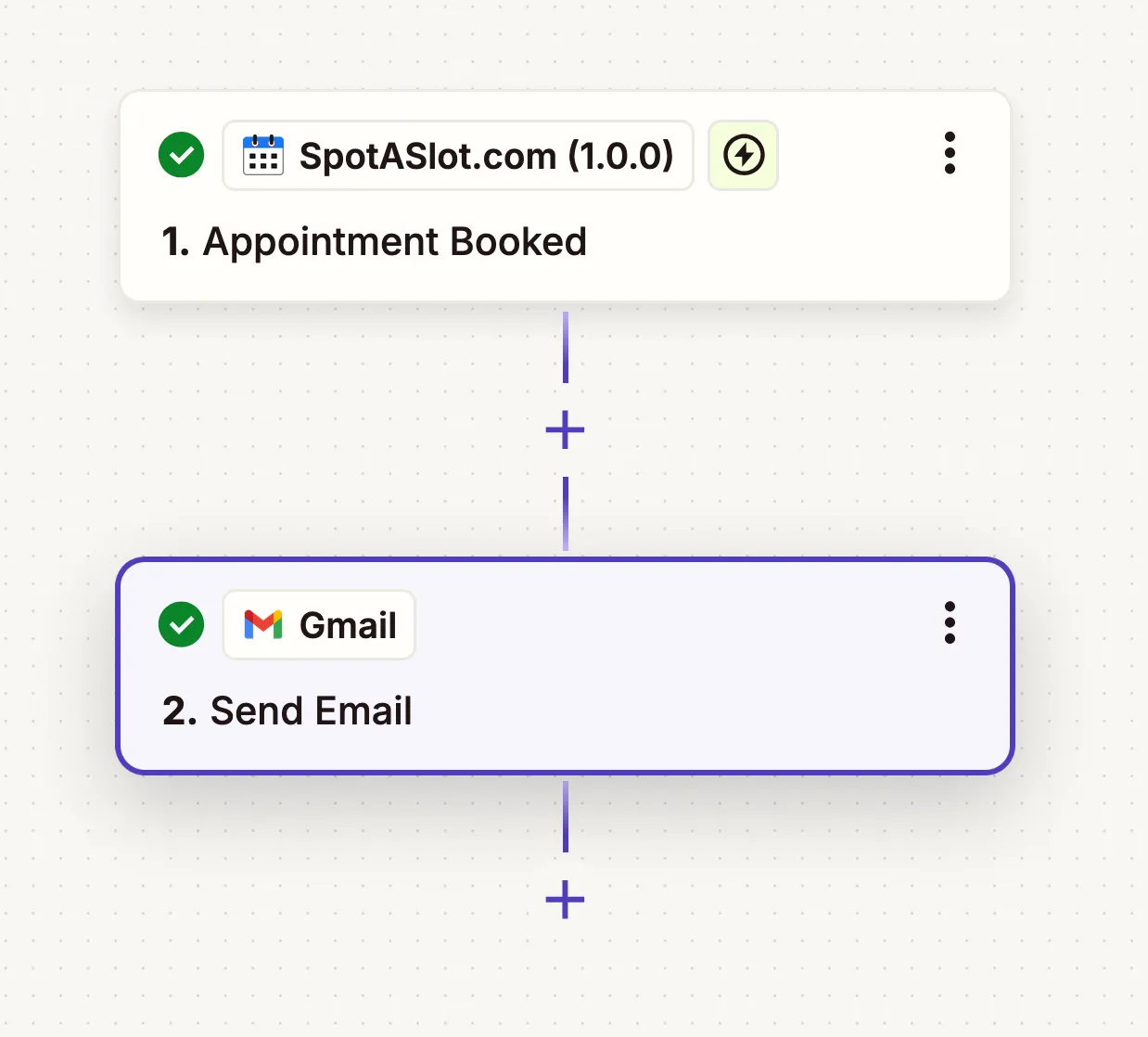Click the connector line between the two steps

565,352
